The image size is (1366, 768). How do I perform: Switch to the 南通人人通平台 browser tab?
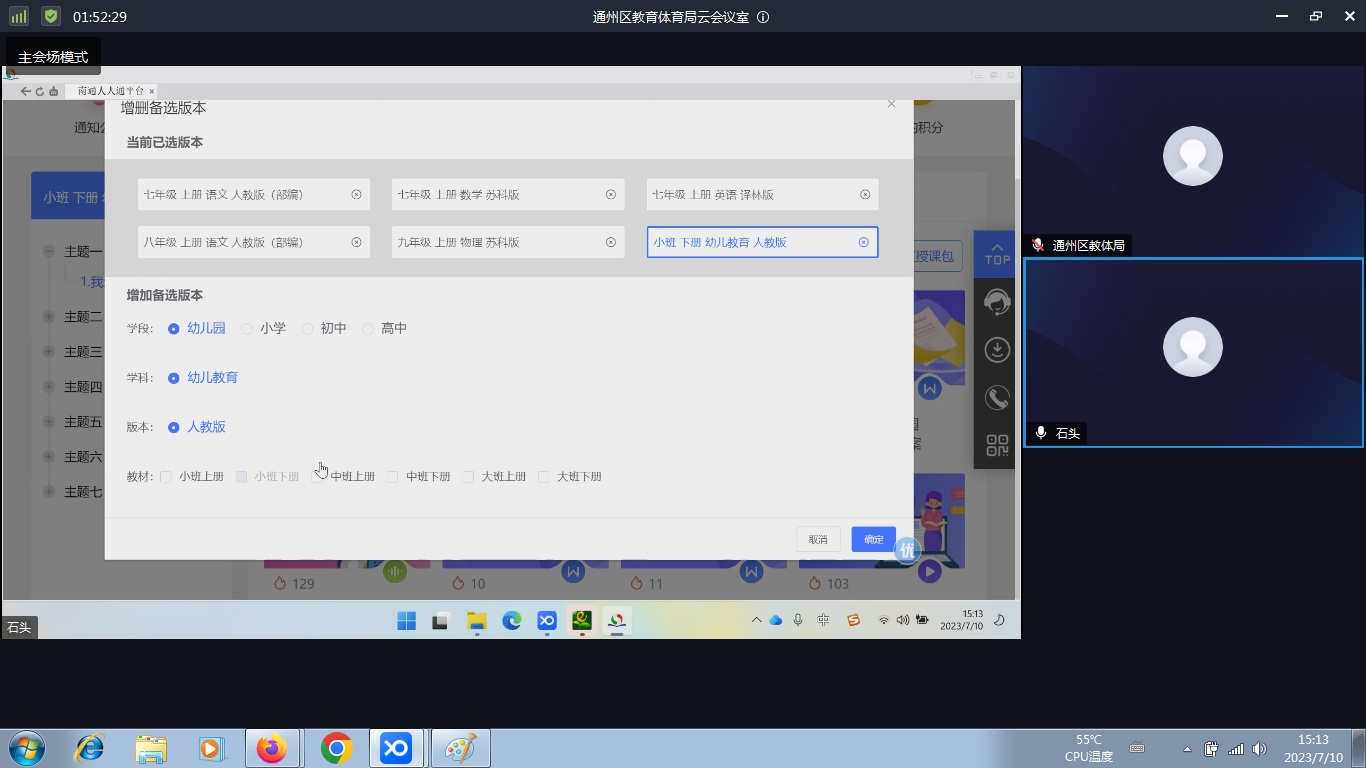[110, 91]
